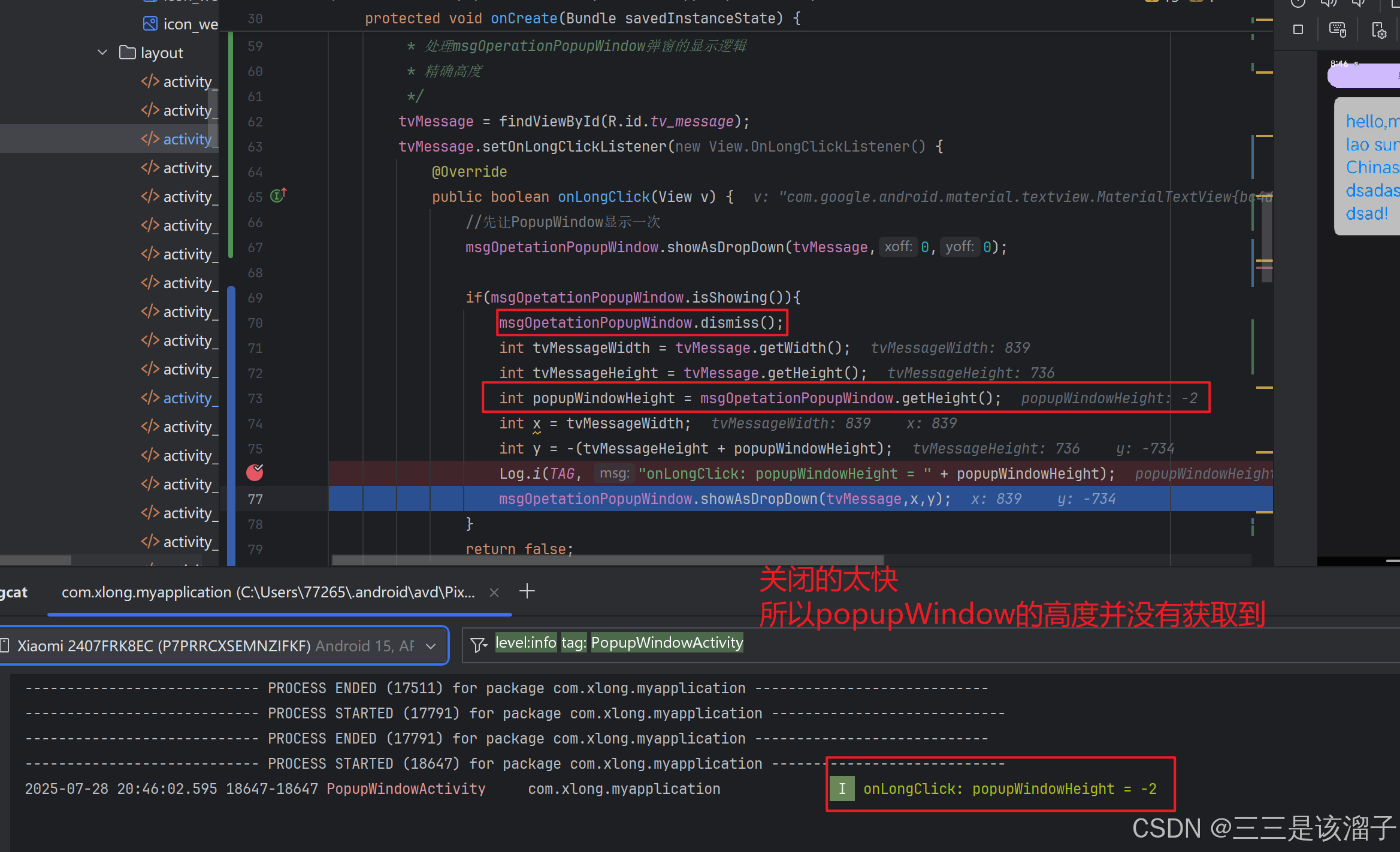The height and width of the screenshot is (852, 1400).
Task: Remove the breakpoint on the Log.i line
Action: tap(255, 473)
